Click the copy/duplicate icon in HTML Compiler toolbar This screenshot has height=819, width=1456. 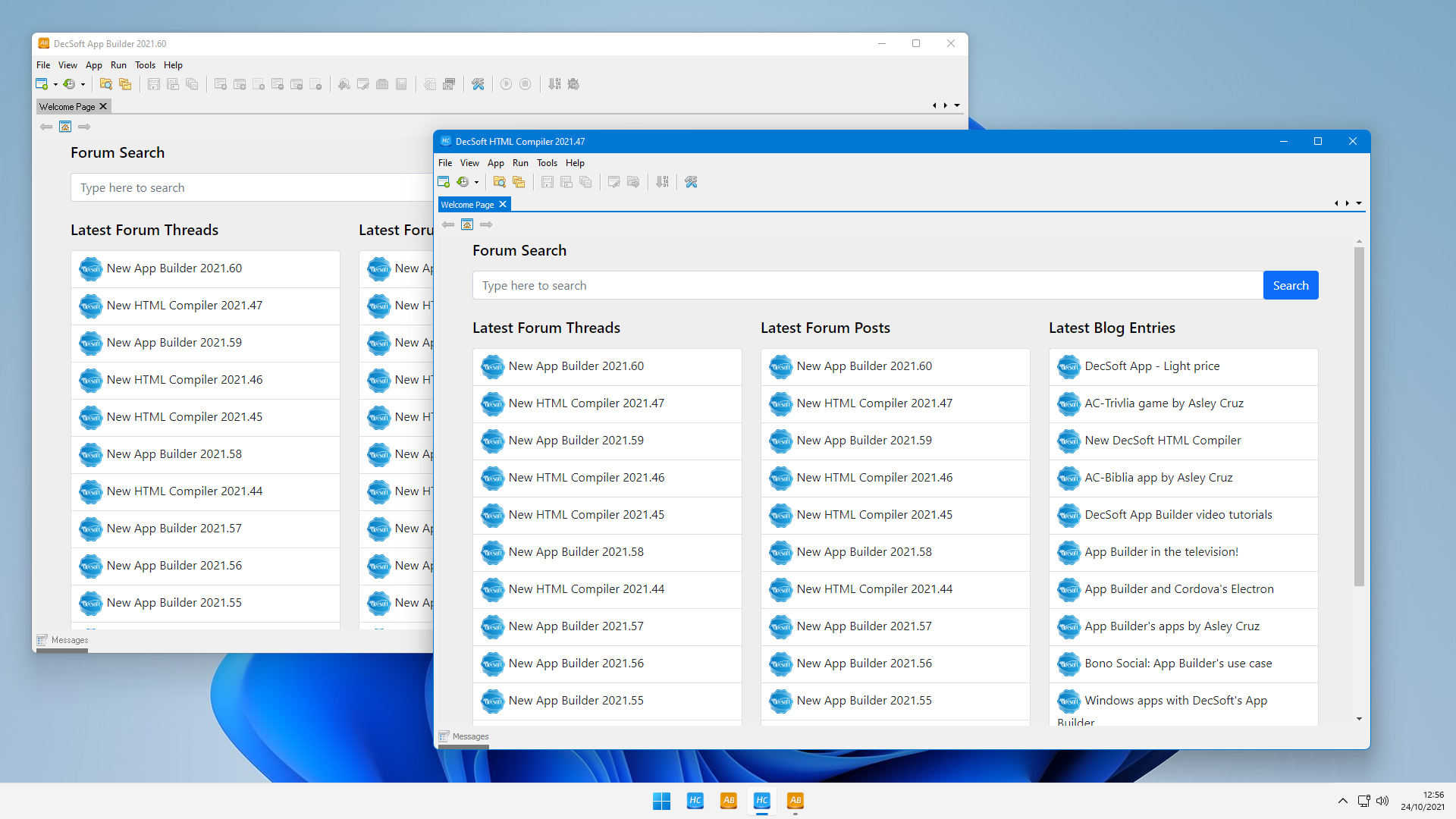[x=518, y=181]
